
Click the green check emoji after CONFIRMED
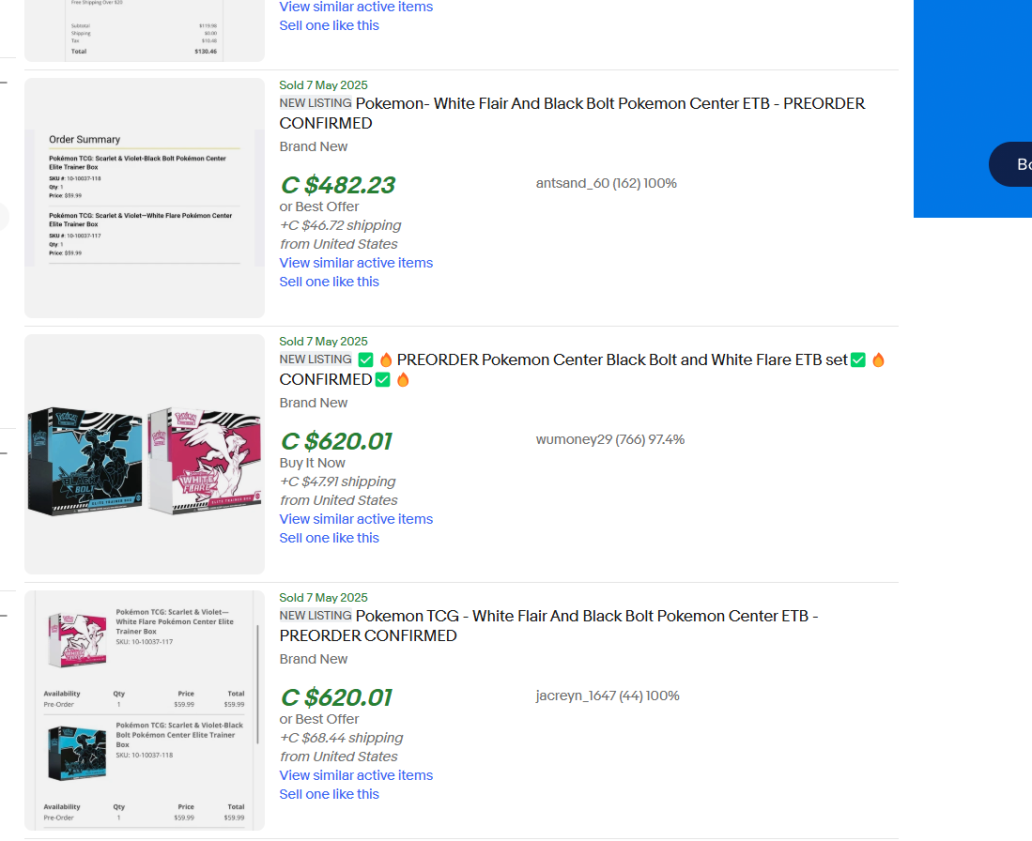click(x=382, y=380)
